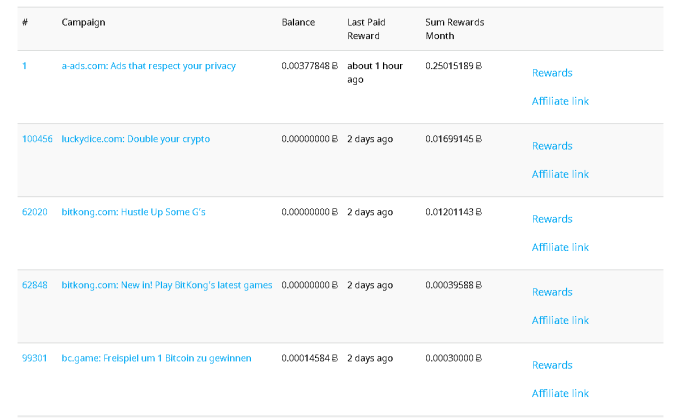Open campaign ID 99301
The width and height of the screenshot is (681, 418).
click(x=35, y=358)
